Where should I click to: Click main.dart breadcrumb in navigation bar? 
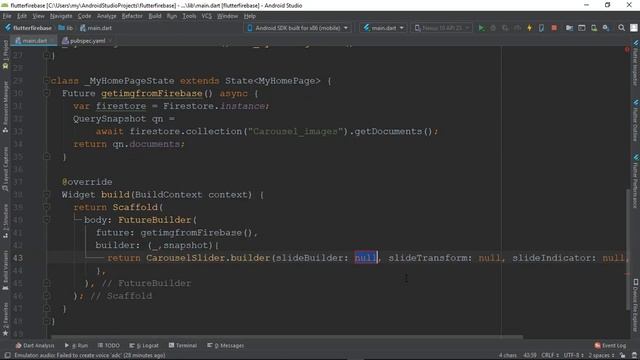click(96, 28)
